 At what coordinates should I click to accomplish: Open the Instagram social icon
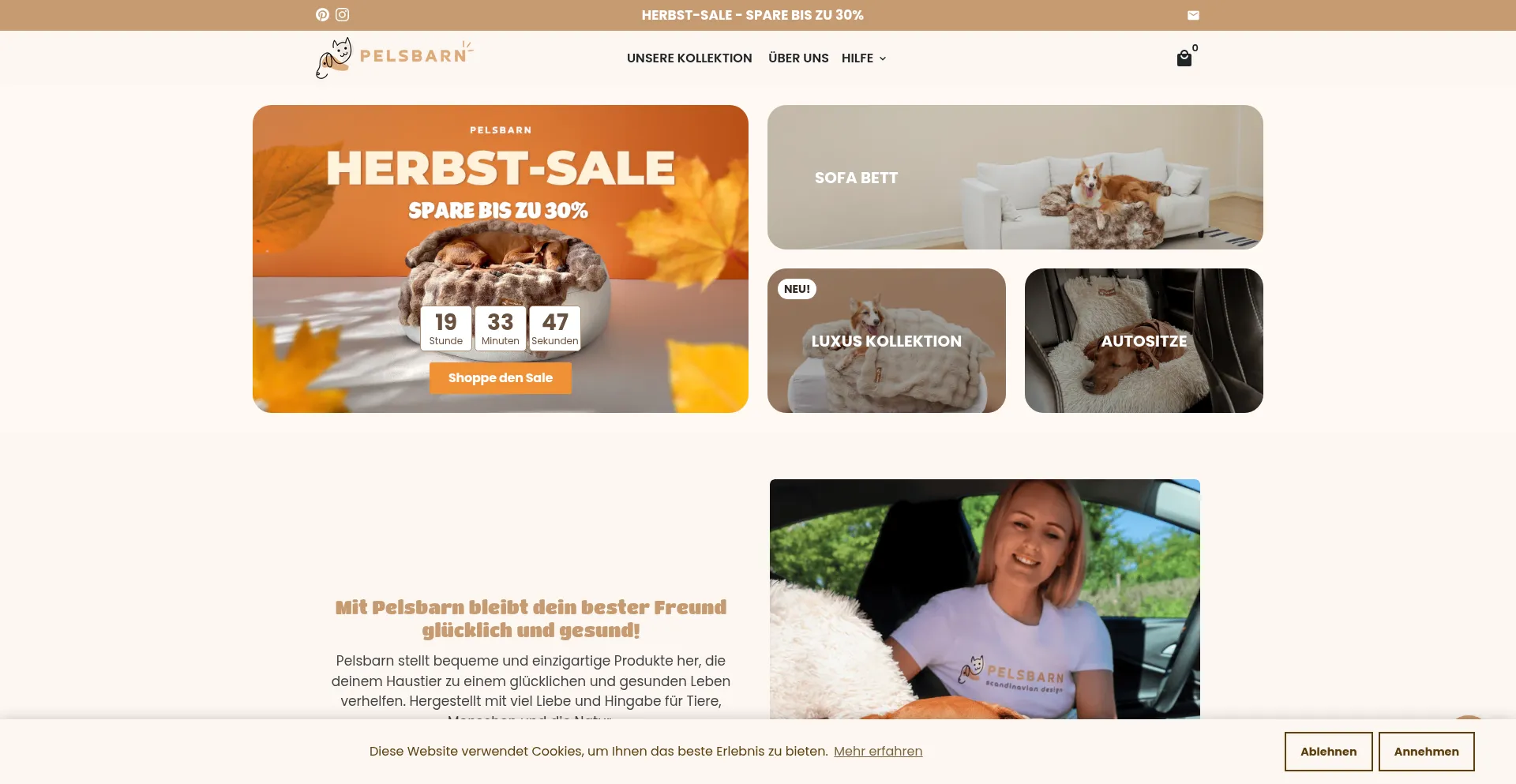(342, 15)
